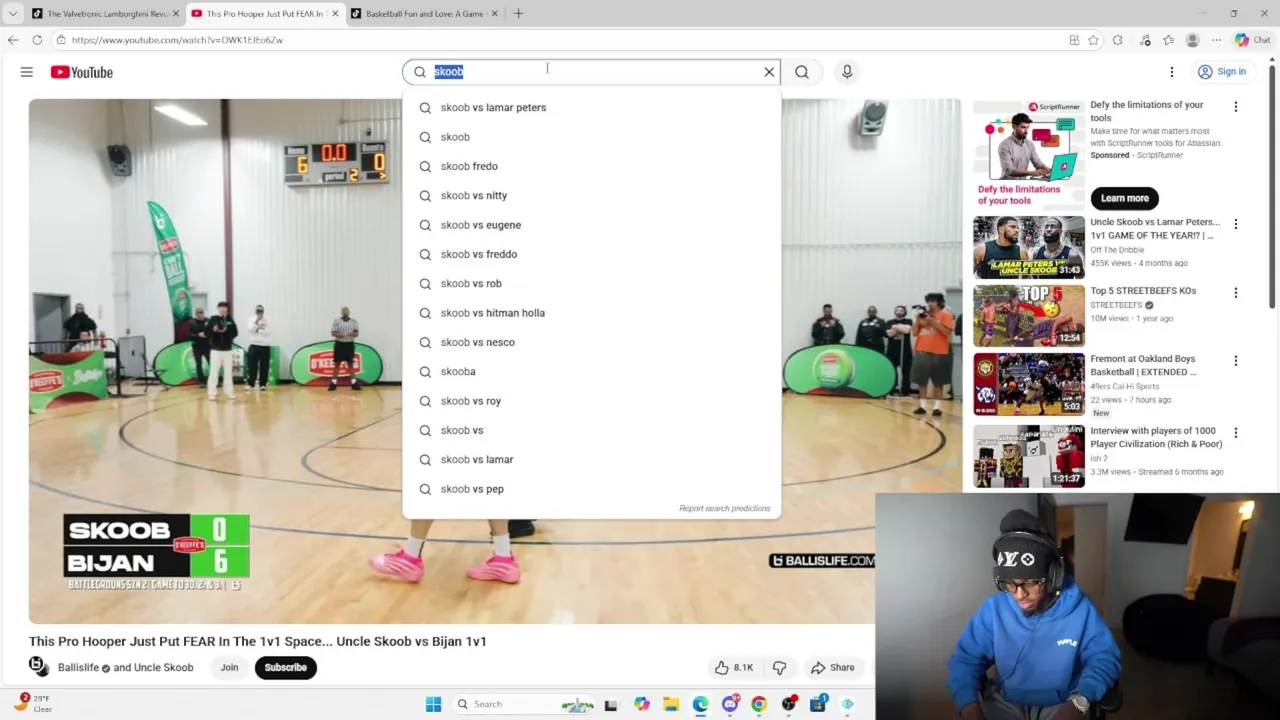Open File Explorer from the taskbar
1280x720 pixels.
(671, 704)
